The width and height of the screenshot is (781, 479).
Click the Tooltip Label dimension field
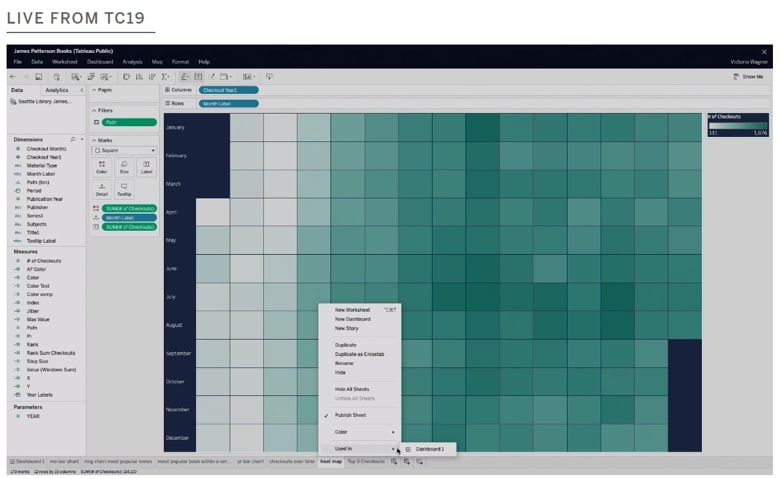point(41,241)
